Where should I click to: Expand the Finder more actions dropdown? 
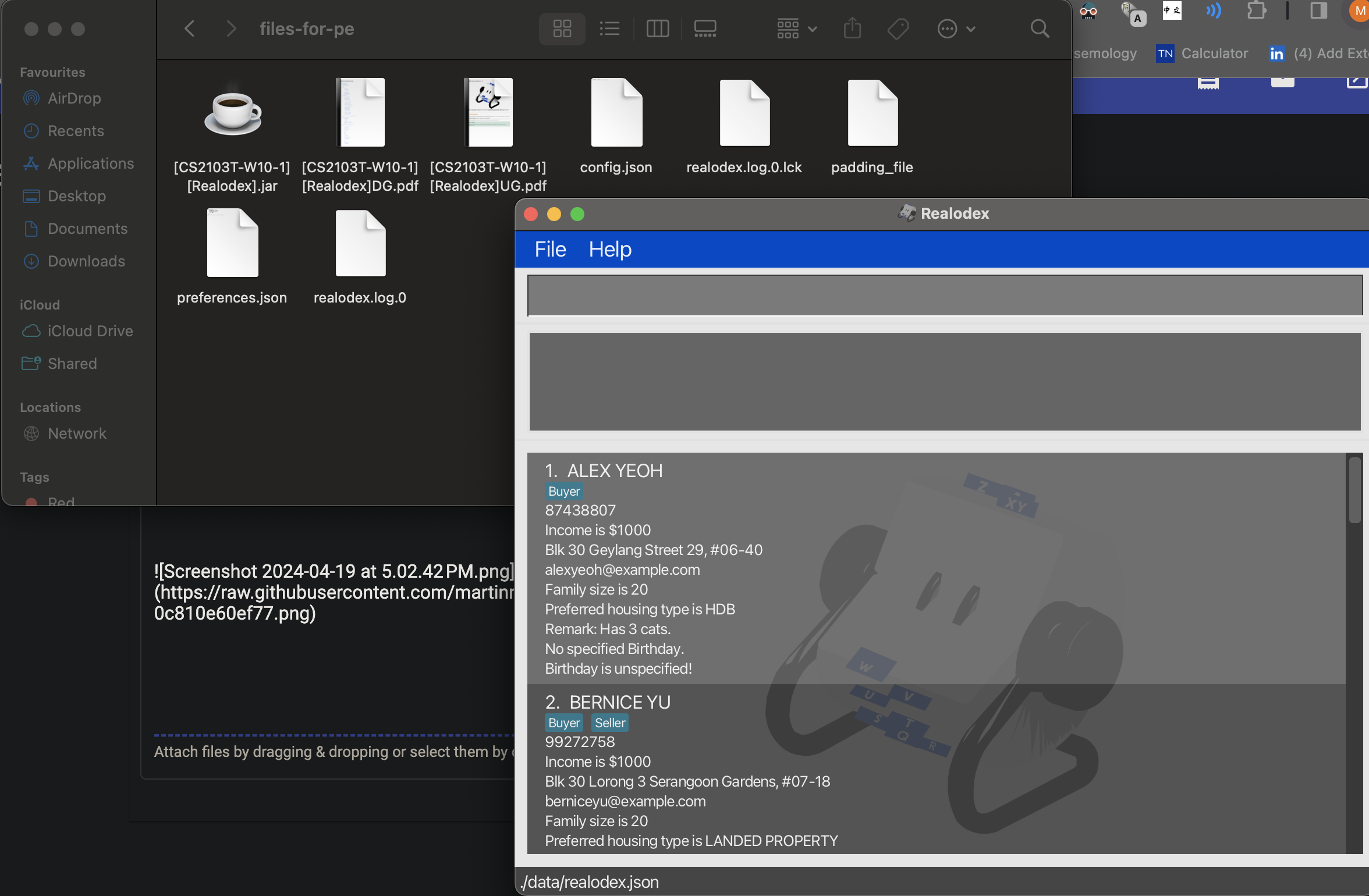pyautogui.click(x=956, y=29)
